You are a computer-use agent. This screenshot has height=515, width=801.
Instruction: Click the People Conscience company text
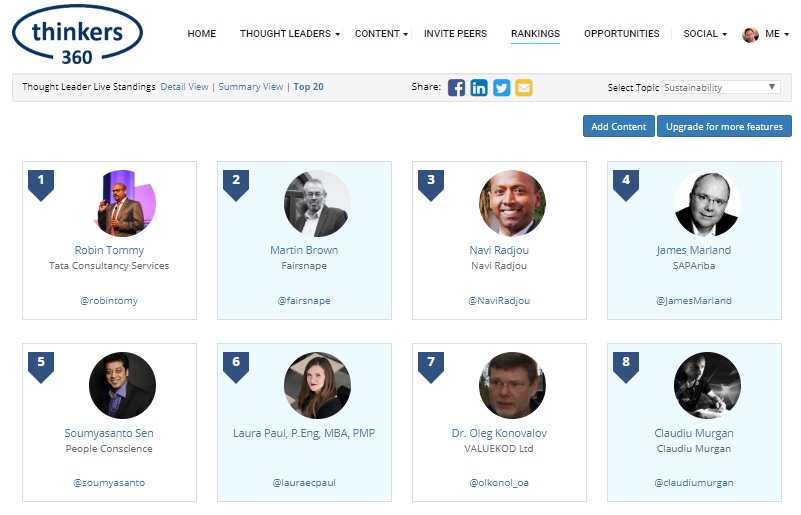109,449
